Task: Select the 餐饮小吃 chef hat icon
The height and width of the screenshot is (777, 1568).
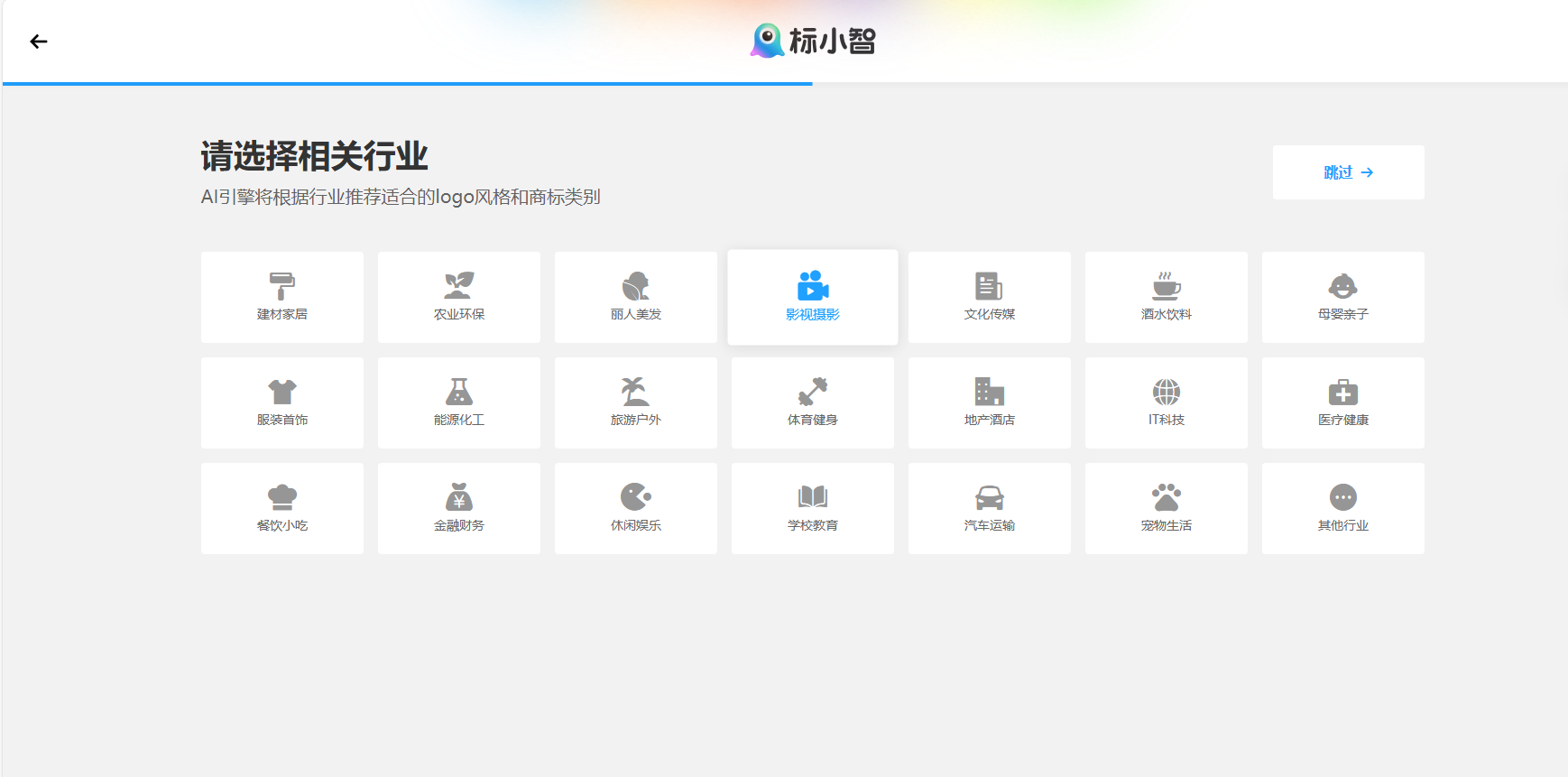Action: 281,497
